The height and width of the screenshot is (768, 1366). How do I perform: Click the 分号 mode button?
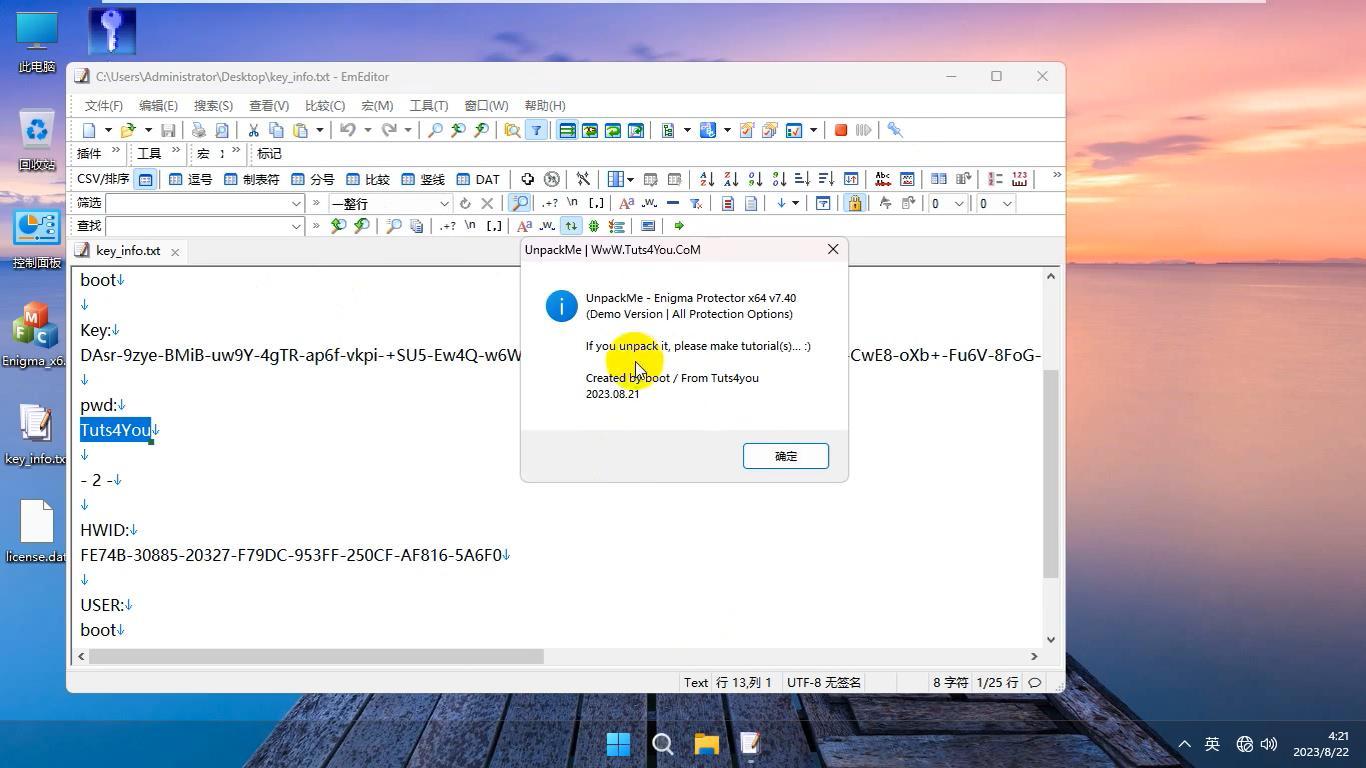(312, 179)
